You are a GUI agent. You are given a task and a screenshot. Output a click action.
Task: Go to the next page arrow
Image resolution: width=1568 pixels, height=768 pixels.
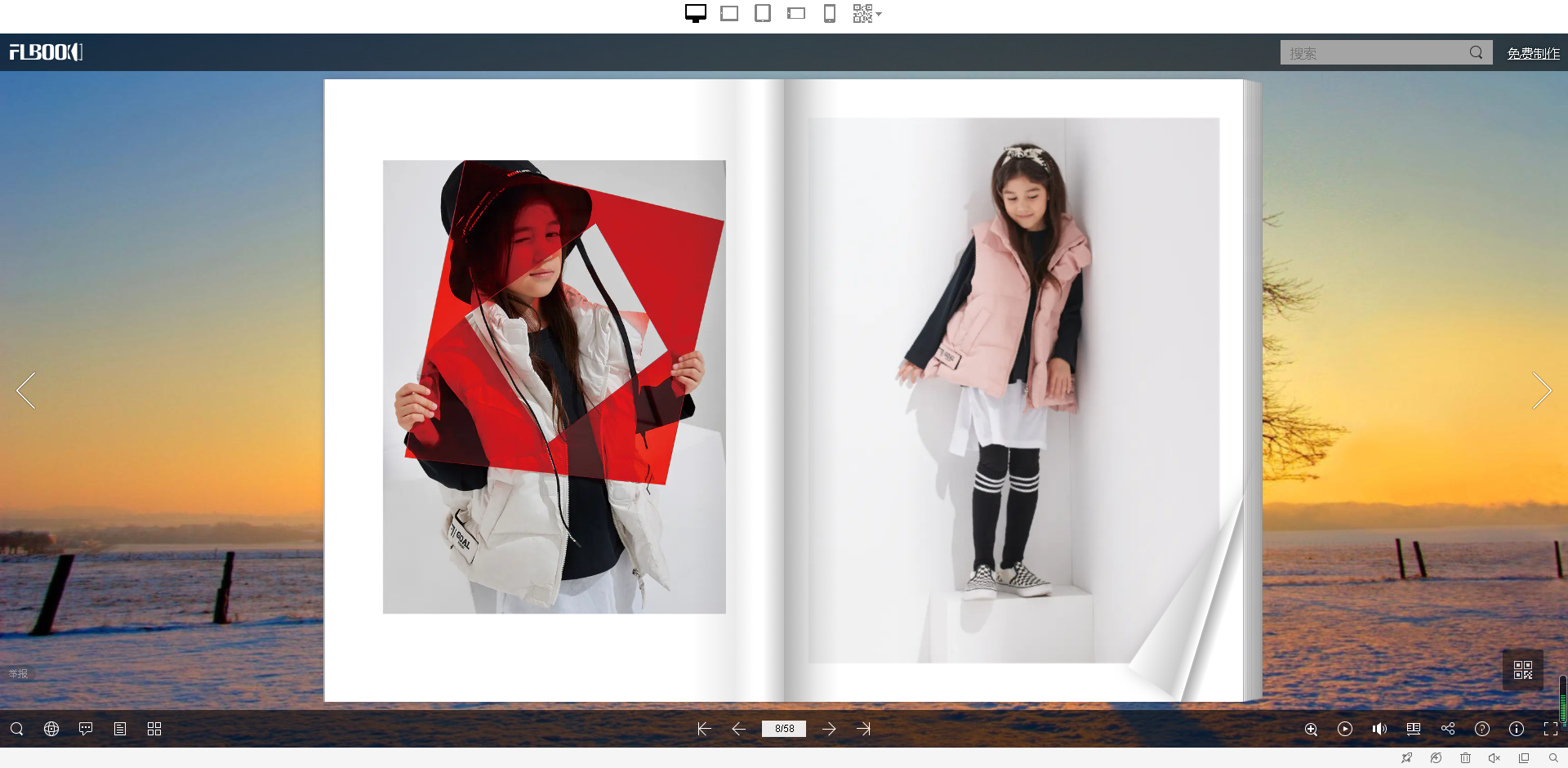coord(829,729)
